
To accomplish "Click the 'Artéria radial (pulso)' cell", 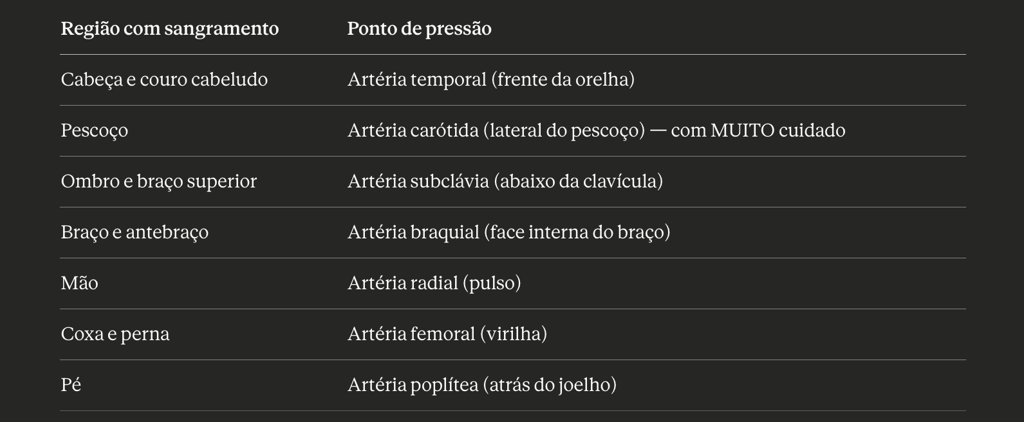I will tap(434, 284).
